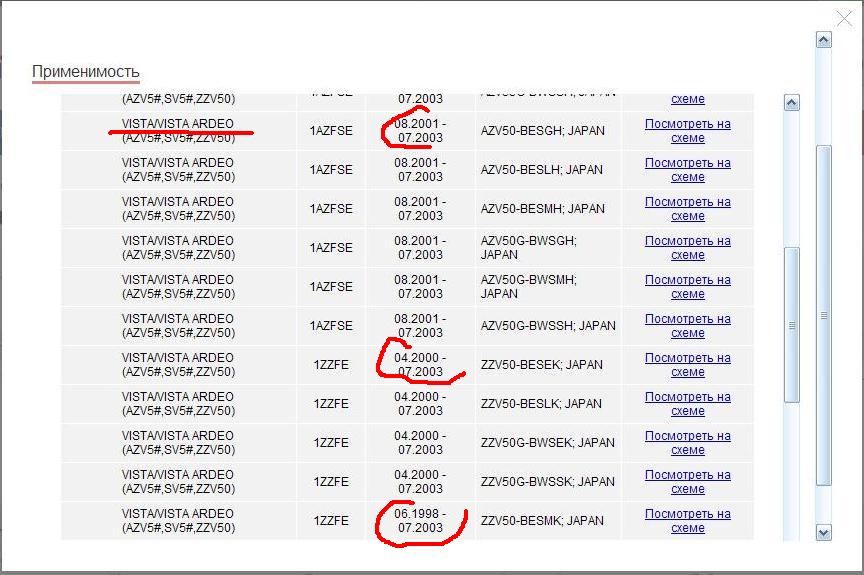Image resolution: width=864 pixels, height=575 pixels.
Task: Open 'Посмотреть на схеме' for AZV50-BESLH row
Action: tap(687, 170)
